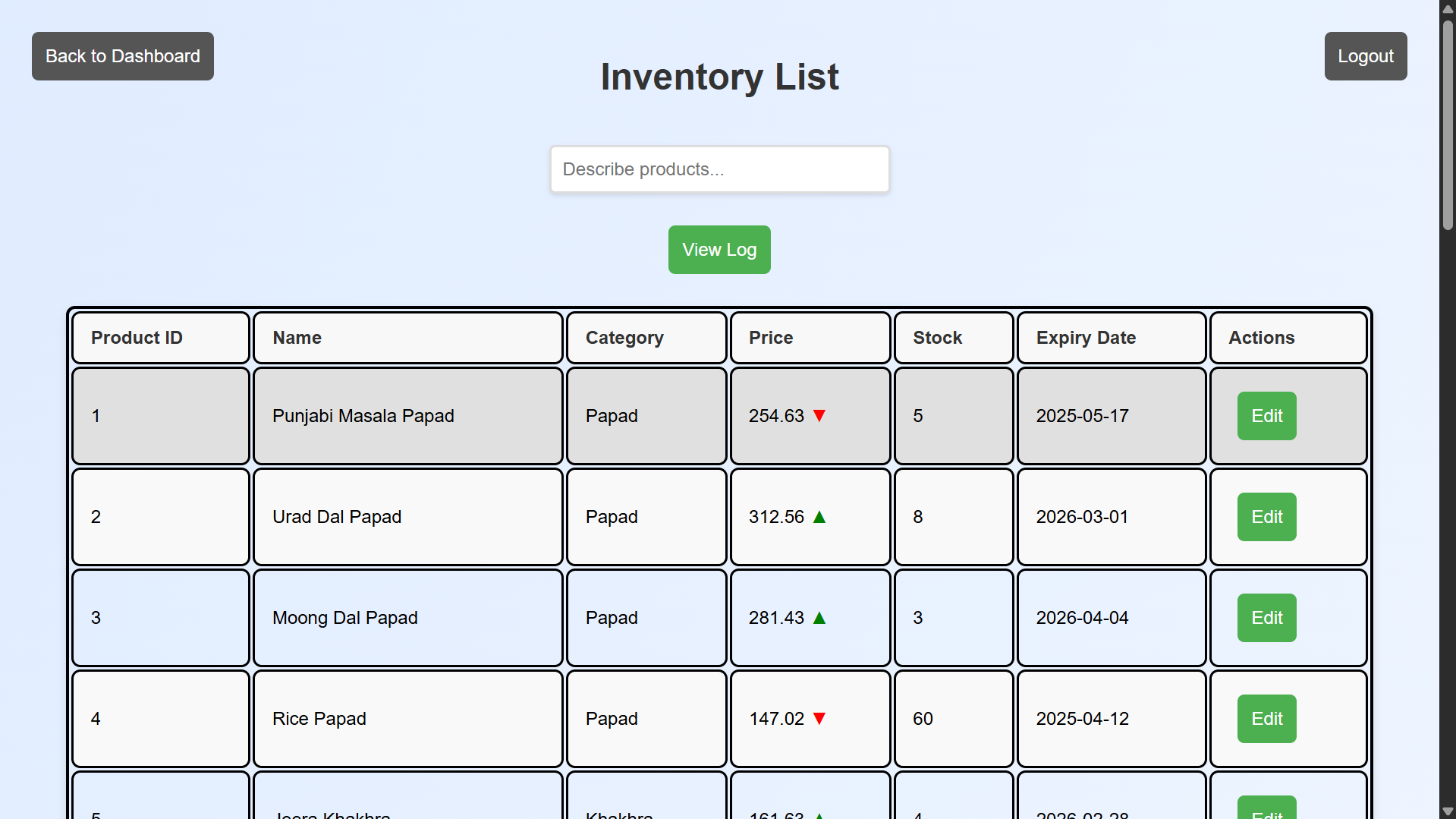The width and height of the screenshot is (1456, 819).
Task: Click the Name column header
Action: (408, 338)
